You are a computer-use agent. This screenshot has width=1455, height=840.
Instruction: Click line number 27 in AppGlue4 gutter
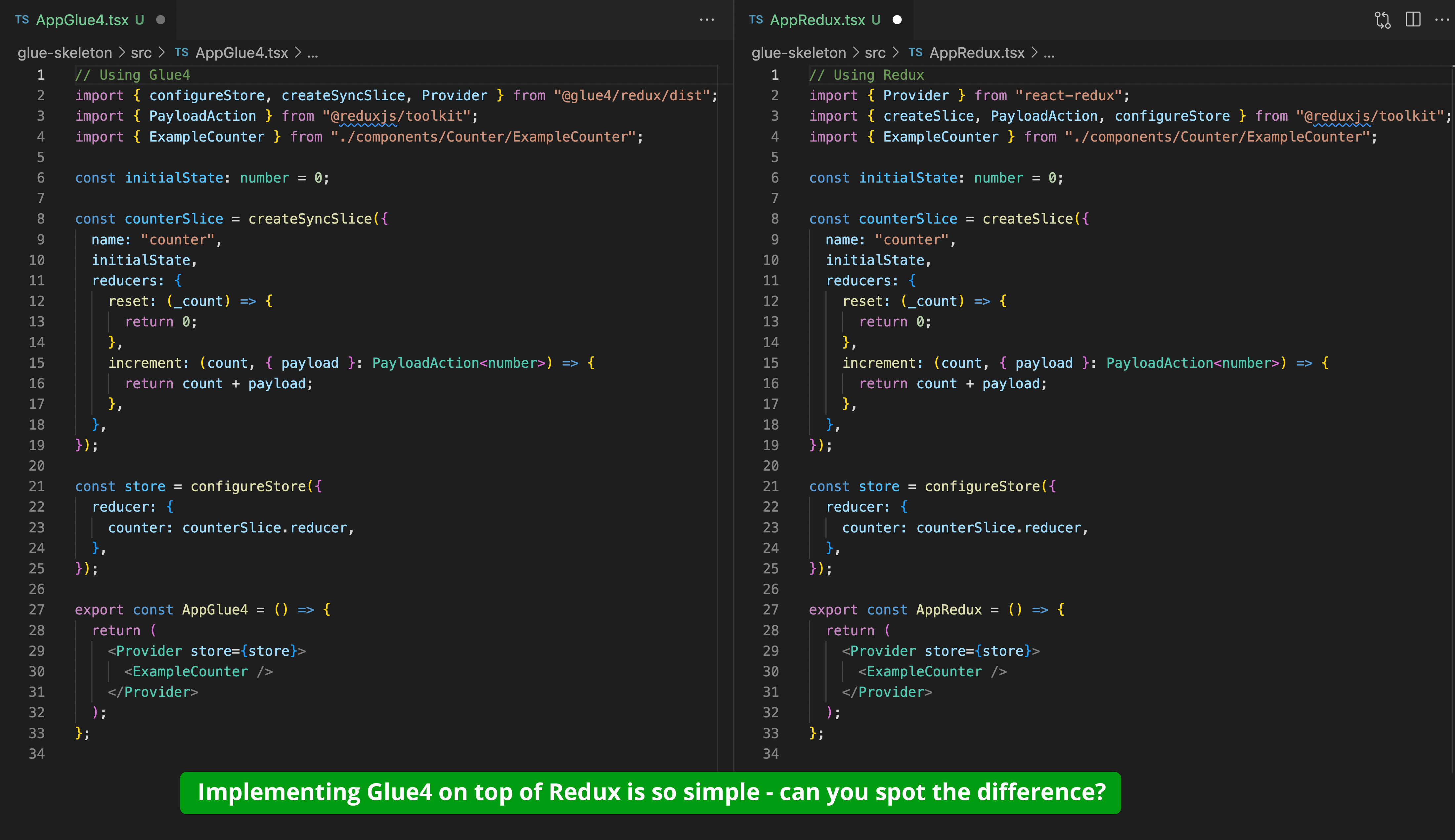(x=36, y=610)
